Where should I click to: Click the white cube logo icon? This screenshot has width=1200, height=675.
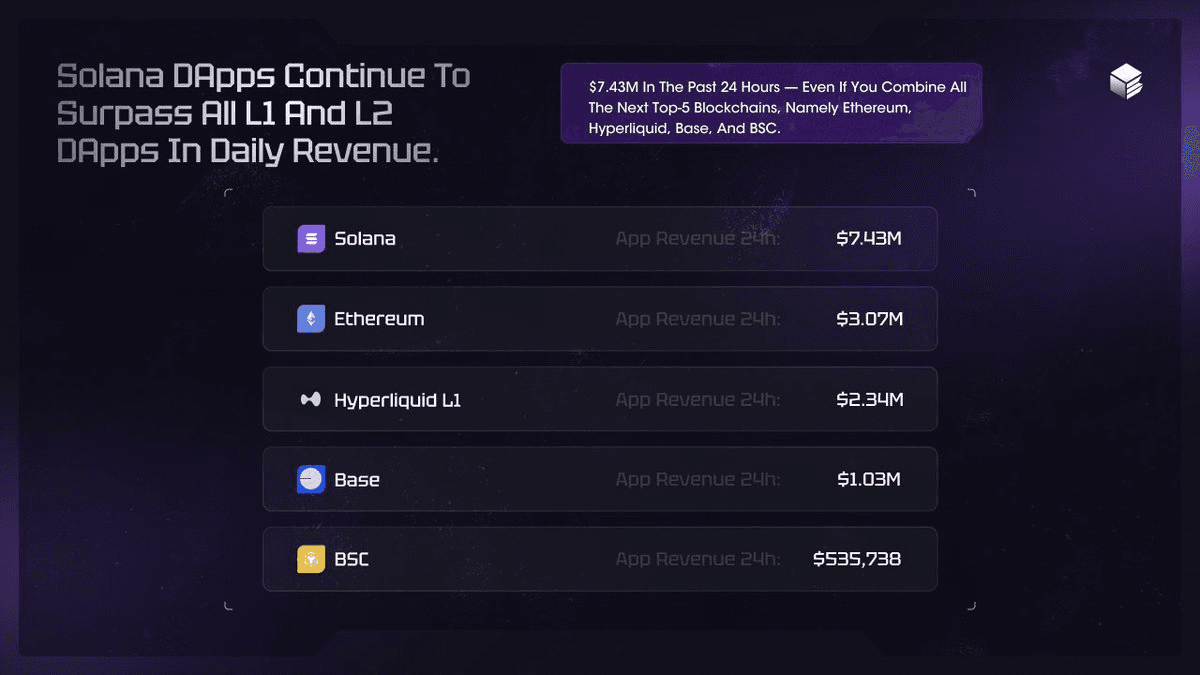tap(1126, 83)
